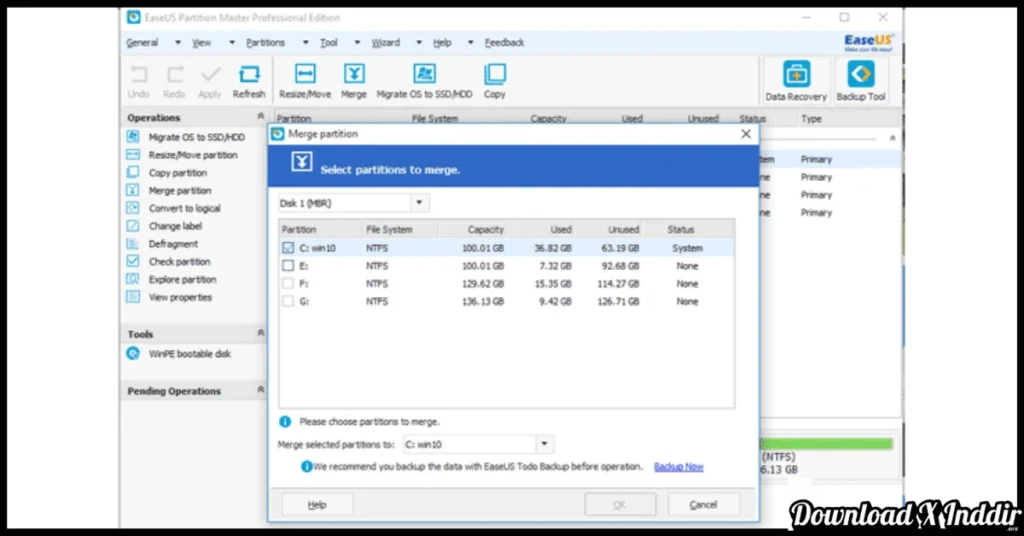Expand the Partitions menu arrow
This screenshot has width=1024, height=536.
(x=305, y=42)
